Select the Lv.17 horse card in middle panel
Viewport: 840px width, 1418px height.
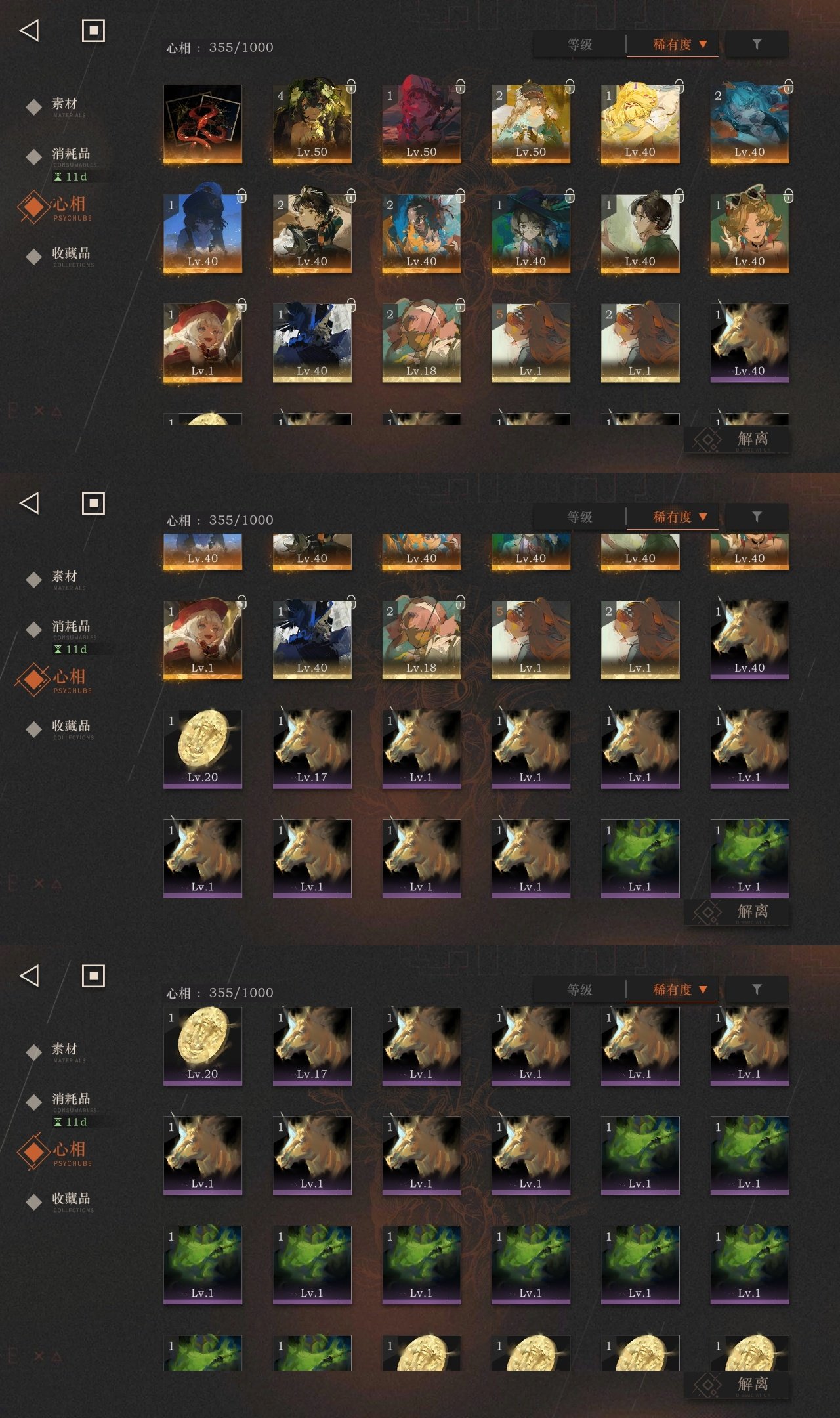click(312, 749)
